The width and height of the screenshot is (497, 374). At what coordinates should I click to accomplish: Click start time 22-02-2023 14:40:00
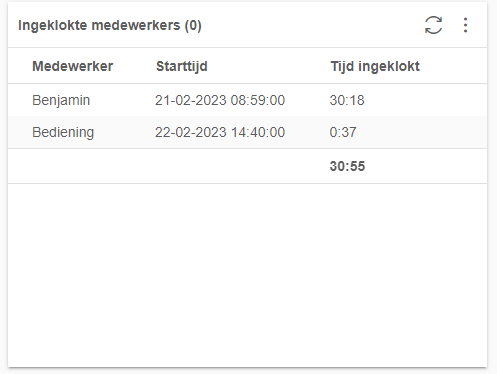click(x=220, y=132)
